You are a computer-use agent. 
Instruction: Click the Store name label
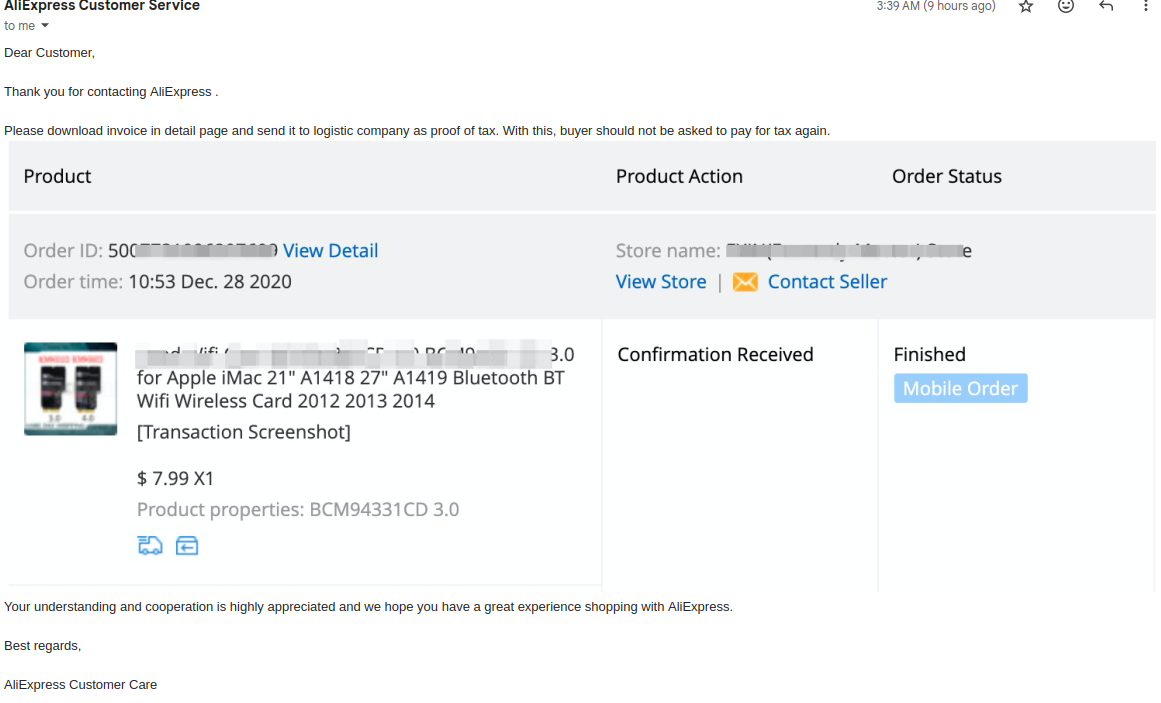click(668, 250)
